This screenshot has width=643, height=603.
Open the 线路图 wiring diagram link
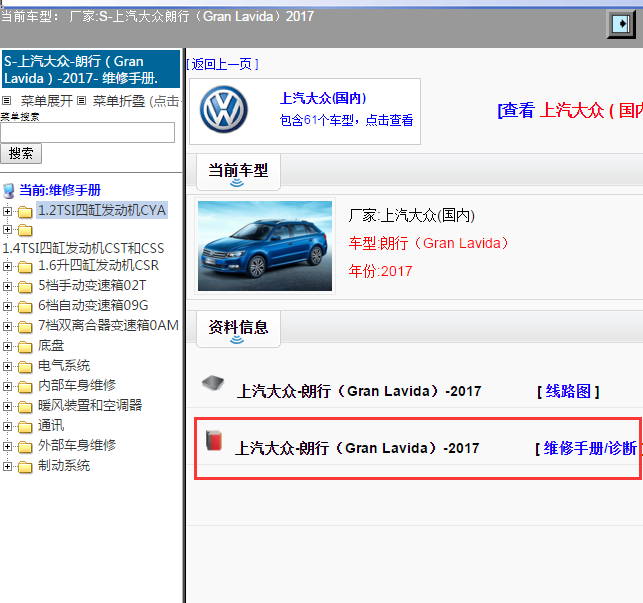click(x=568, y=391)
